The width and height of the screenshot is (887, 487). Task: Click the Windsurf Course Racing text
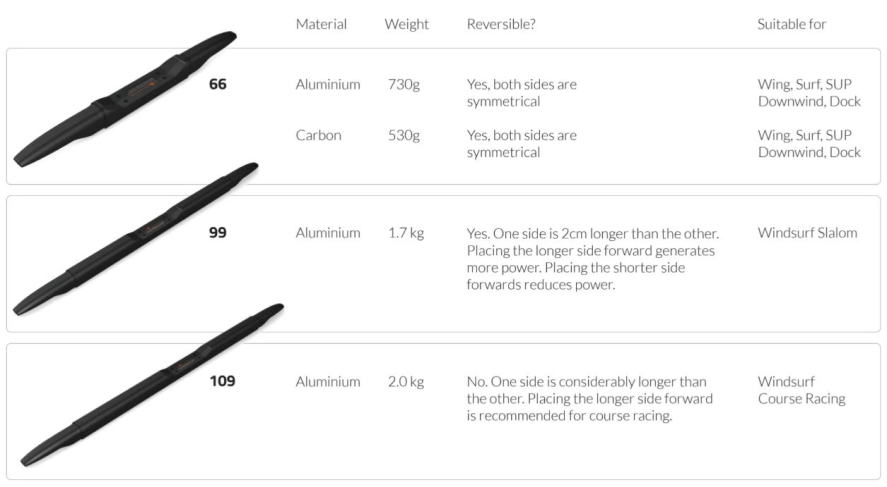tap(801, 390)
